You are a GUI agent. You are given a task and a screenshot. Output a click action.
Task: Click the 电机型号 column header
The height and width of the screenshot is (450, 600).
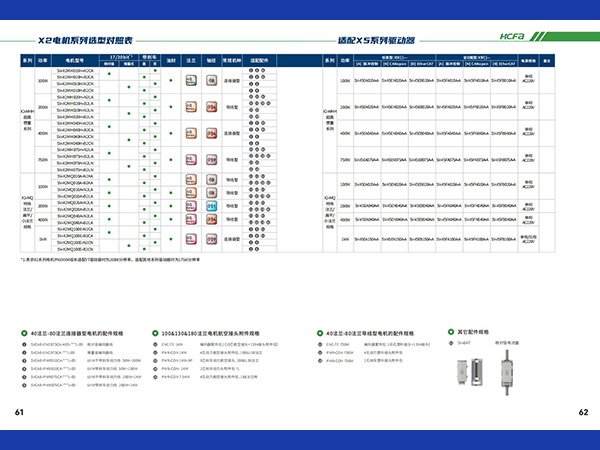77,61
